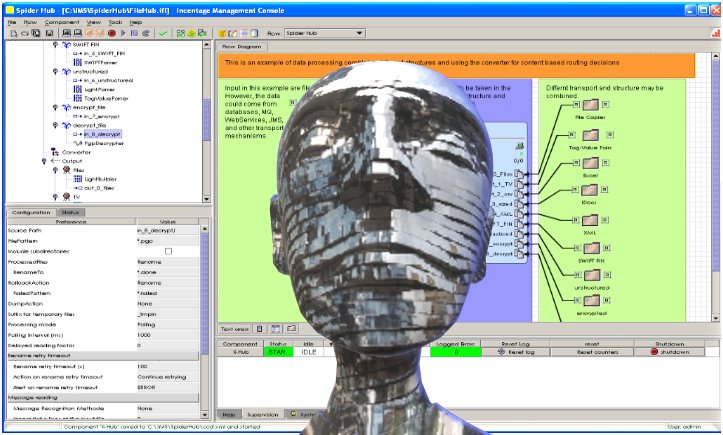This screenshot has height=435, width=723.
Task: Select in_5_SWIFT_FIN tree item
Action: [104, 54]
